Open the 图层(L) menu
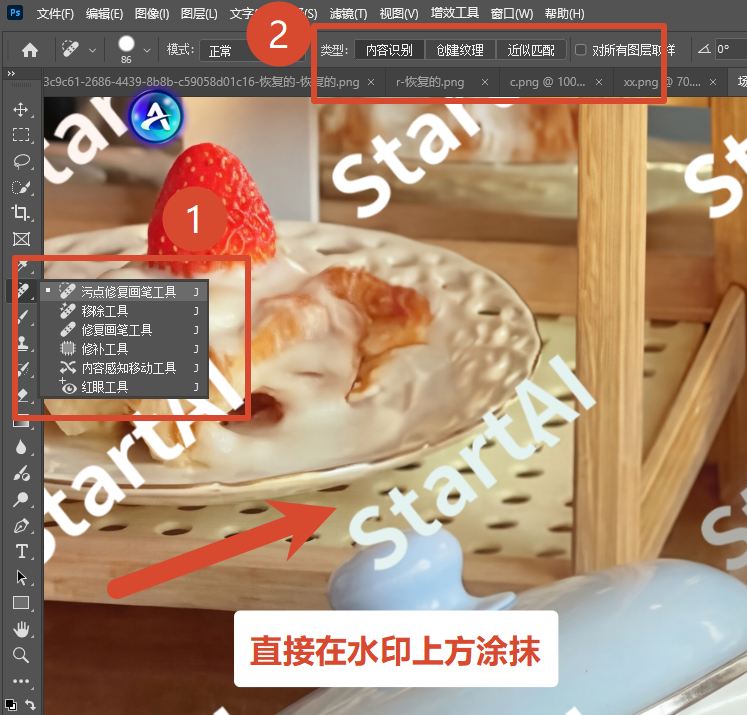747x715 pixels. (199, 14)
